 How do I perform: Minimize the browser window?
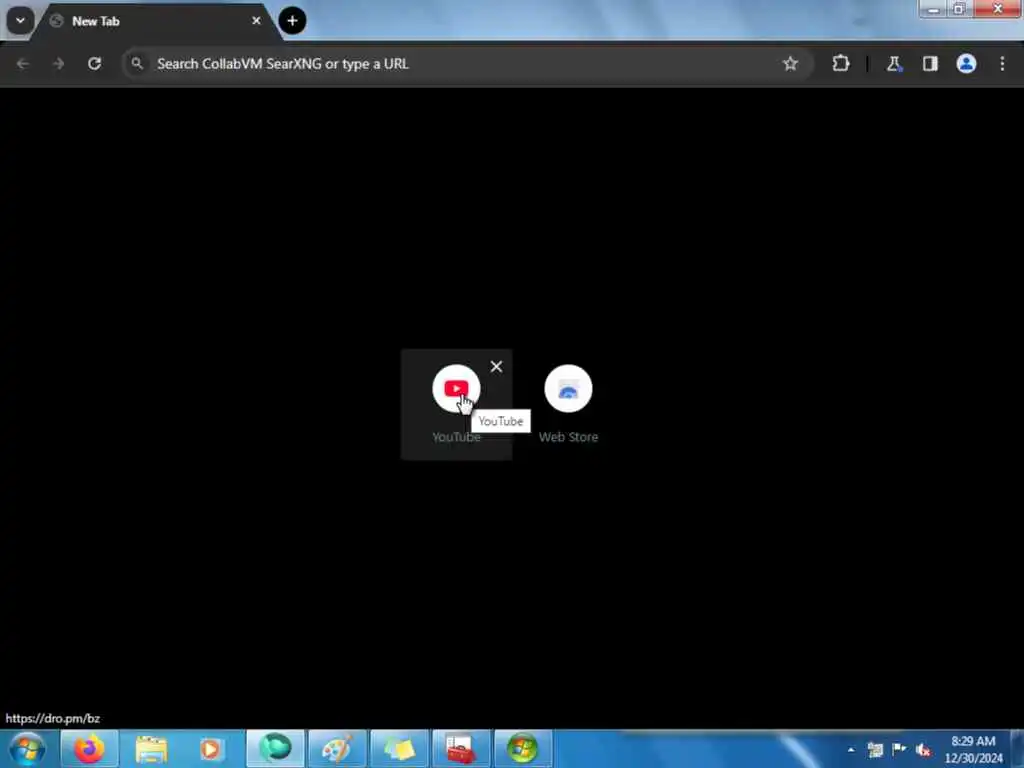tap(933, 9)
